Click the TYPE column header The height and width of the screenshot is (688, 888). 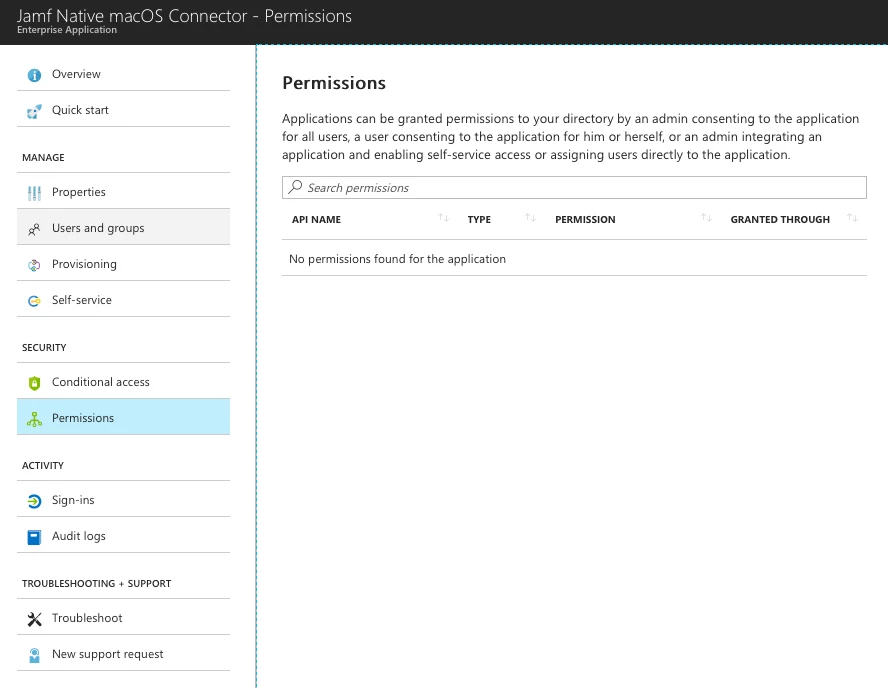tap(479, 220)
